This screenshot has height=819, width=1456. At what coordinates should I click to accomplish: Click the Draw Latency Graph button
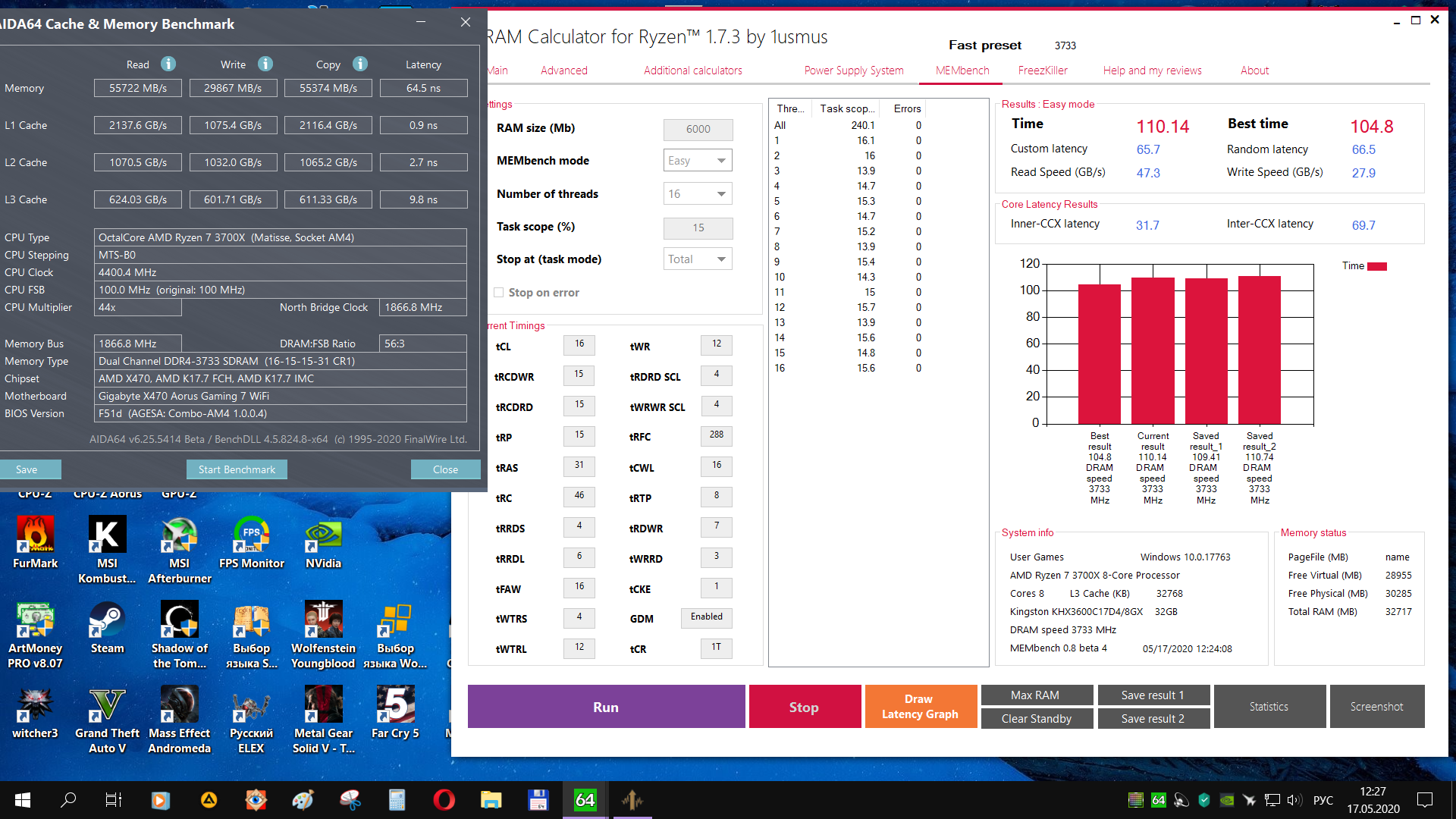pos(920,706)
